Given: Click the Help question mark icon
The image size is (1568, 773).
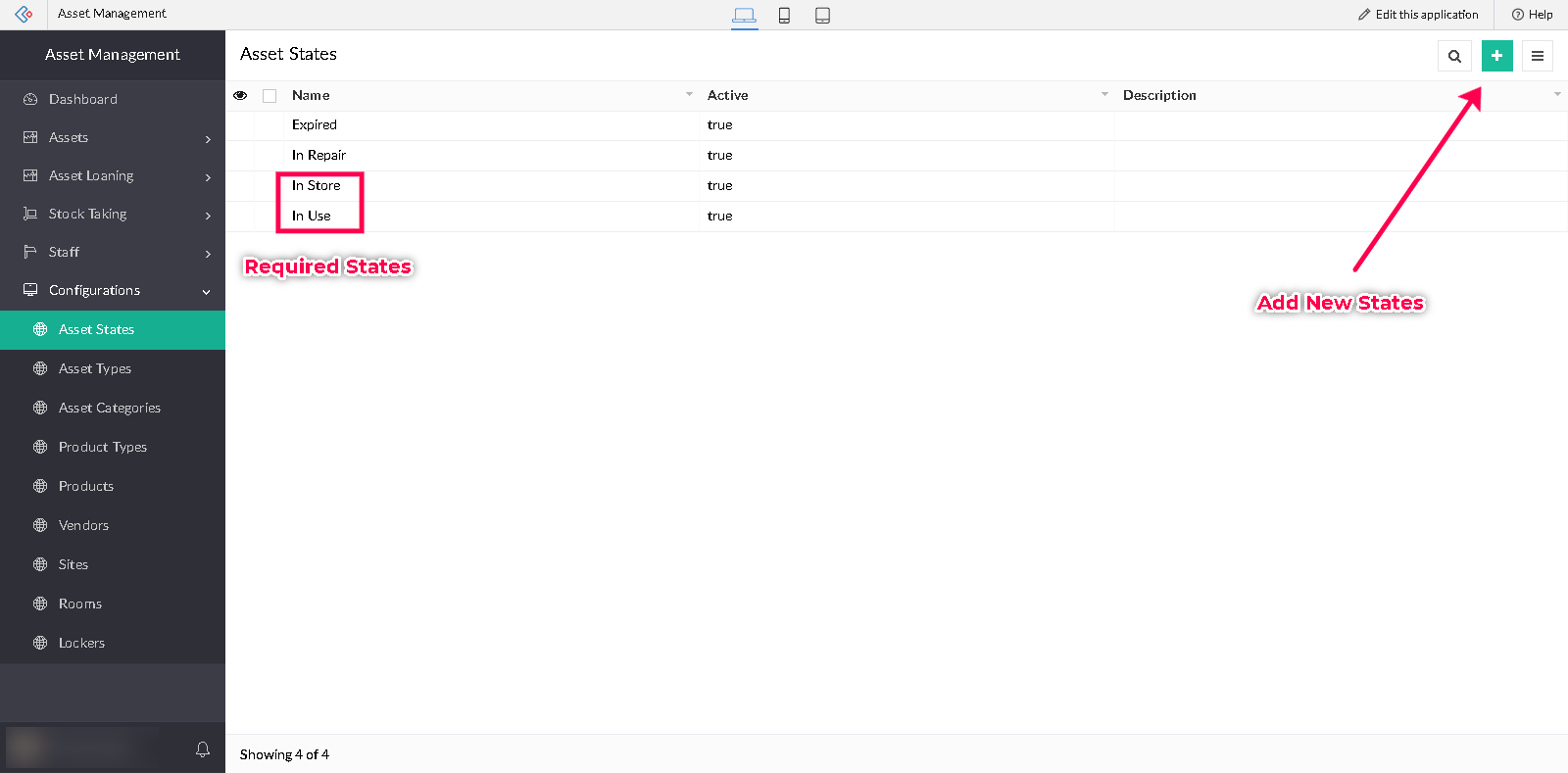Looking at the screenshot, I should [x=1518, y=15].
